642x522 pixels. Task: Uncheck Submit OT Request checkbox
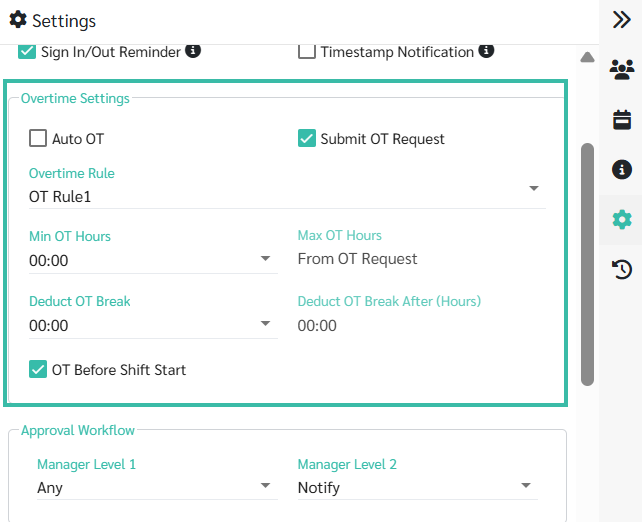307,138
